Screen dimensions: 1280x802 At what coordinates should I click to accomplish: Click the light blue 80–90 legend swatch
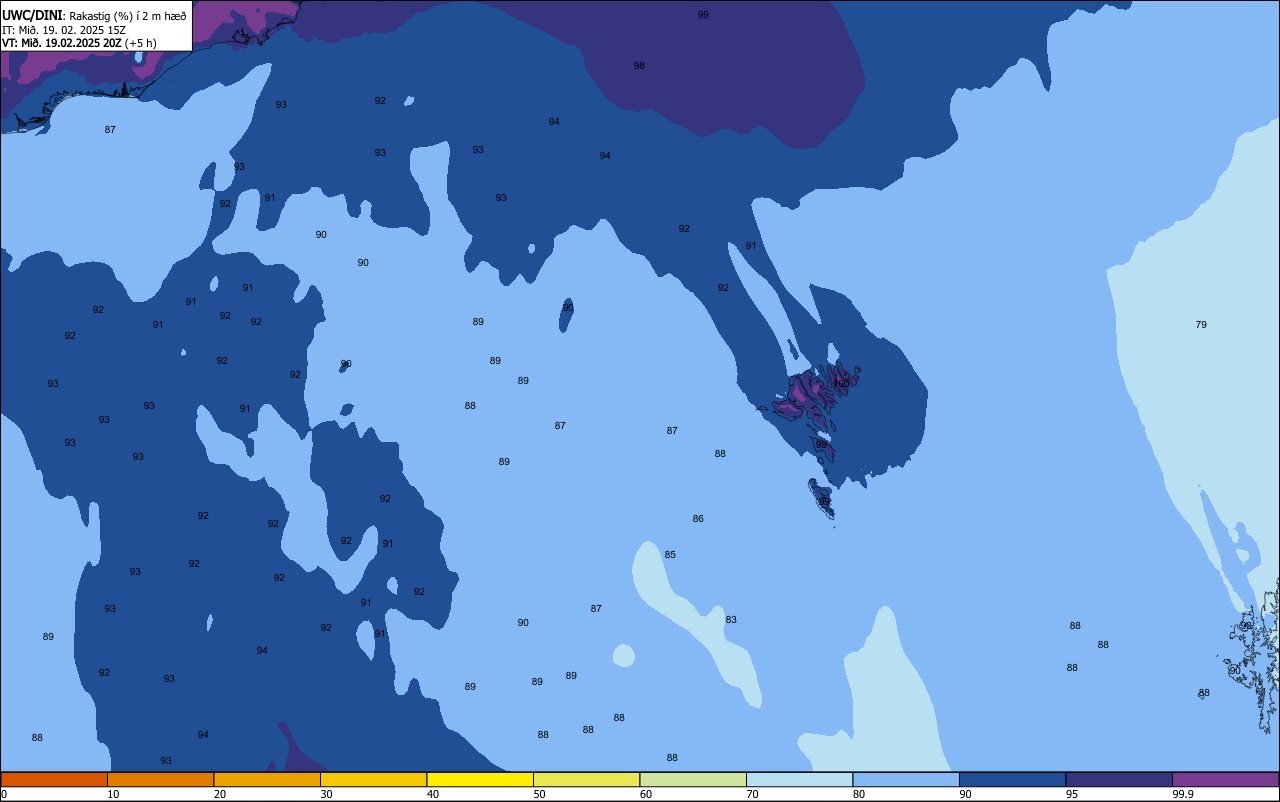coord(906,779)
